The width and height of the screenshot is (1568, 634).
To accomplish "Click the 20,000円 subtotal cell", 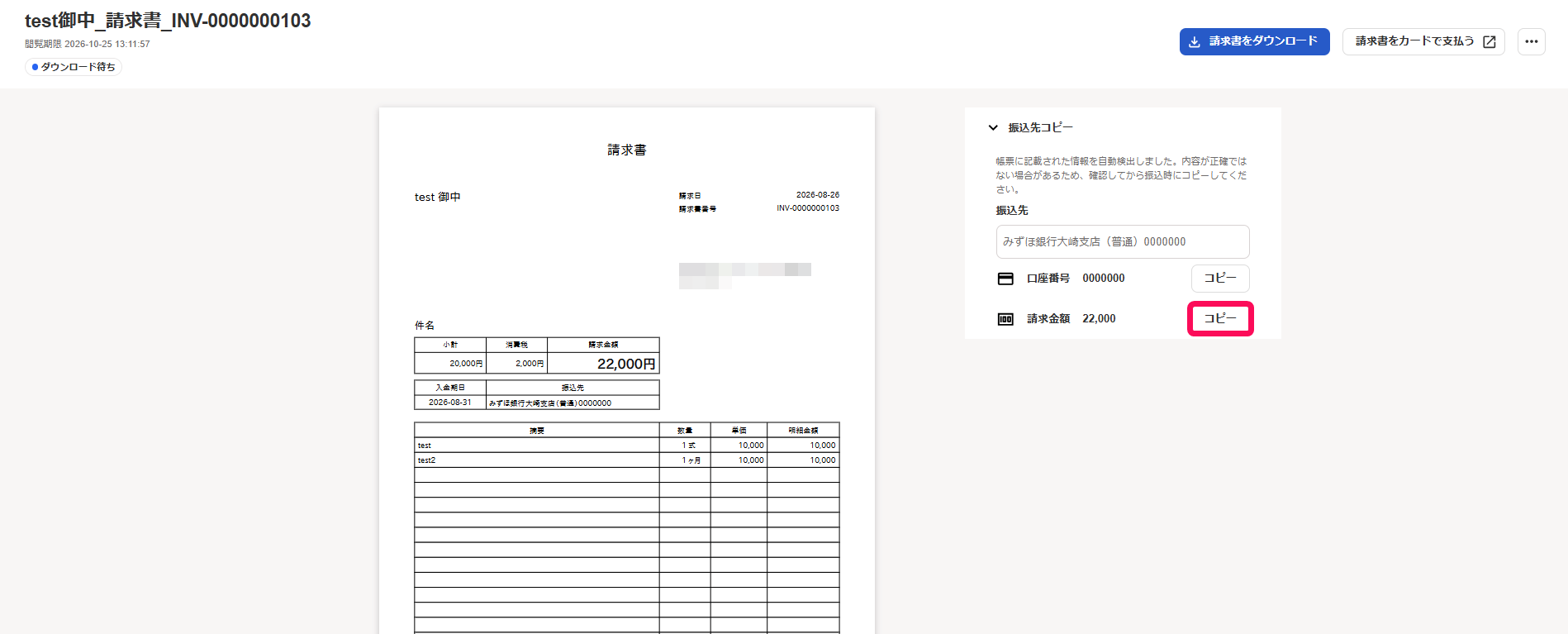I will [x=450, y=363].
